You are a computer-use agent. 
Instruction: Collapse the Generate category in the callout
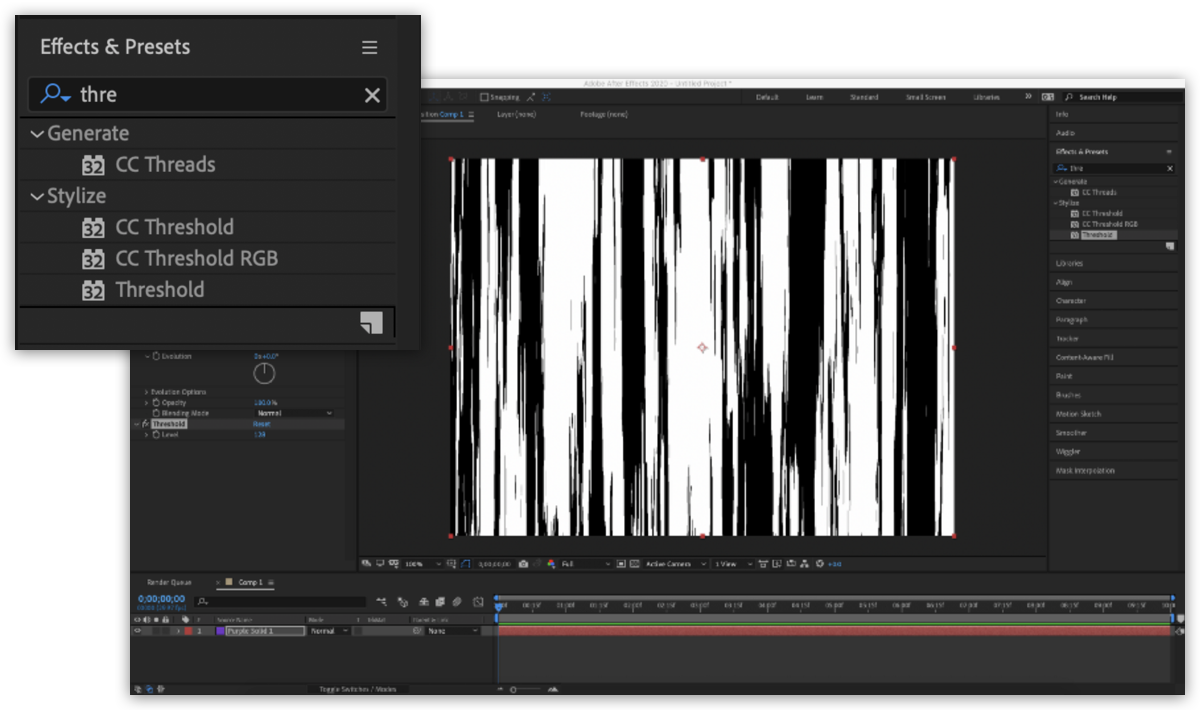click(37, 134)
